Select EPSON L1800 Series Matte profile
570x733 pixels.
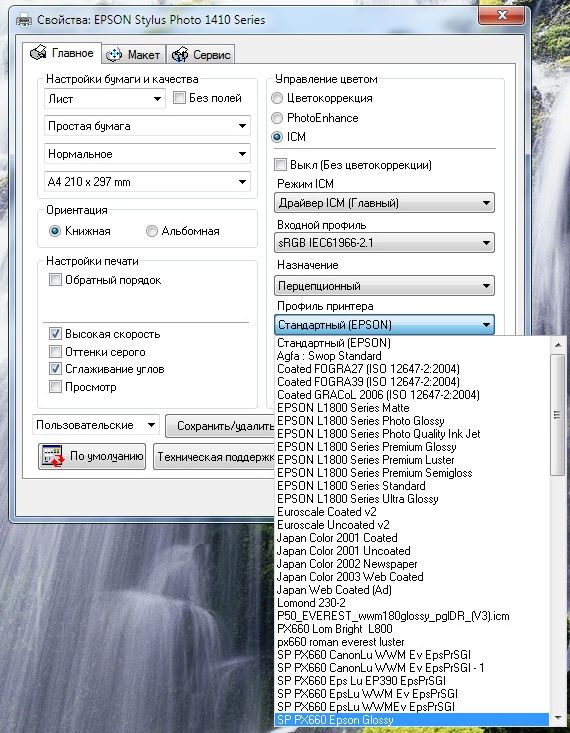(x=412, y=408)
